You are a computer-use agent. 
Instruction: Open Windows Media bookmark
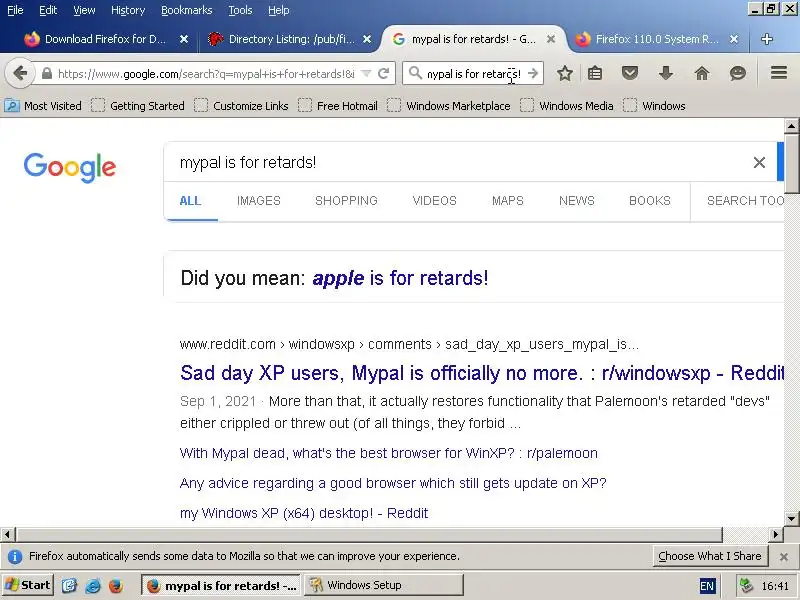(x=567, y=106)
